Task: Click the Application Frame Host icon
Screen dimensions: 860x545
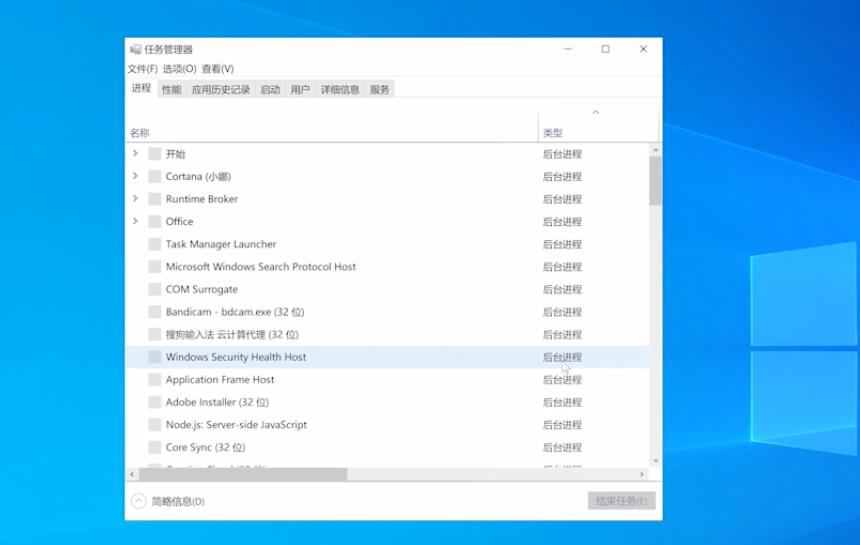Action: (155, 379)
